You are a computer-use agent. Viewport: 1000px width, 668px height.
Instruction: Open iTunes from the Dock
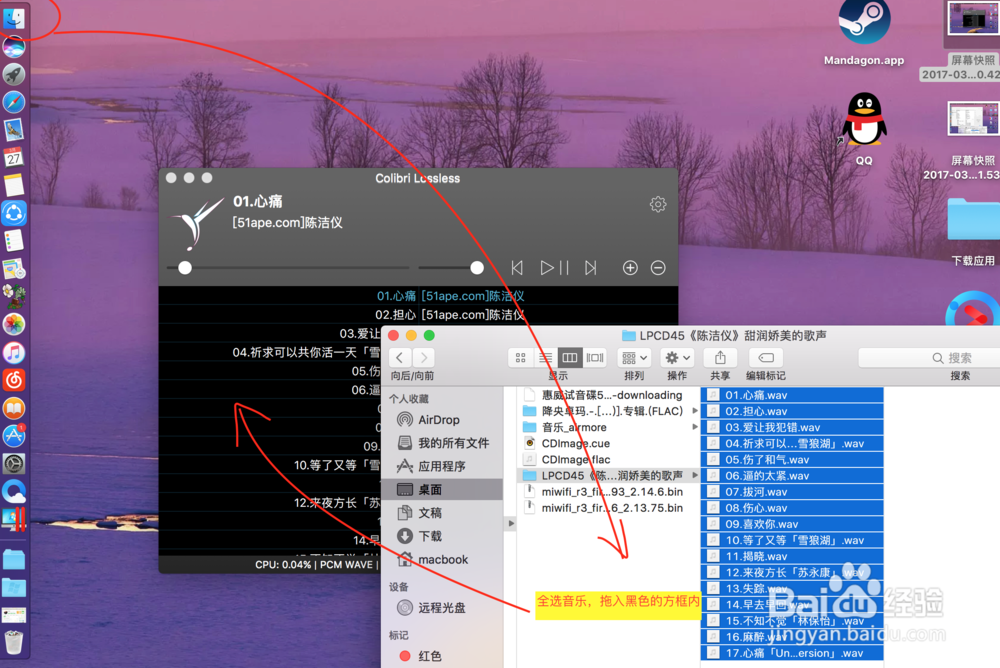(x=14, y=352)
